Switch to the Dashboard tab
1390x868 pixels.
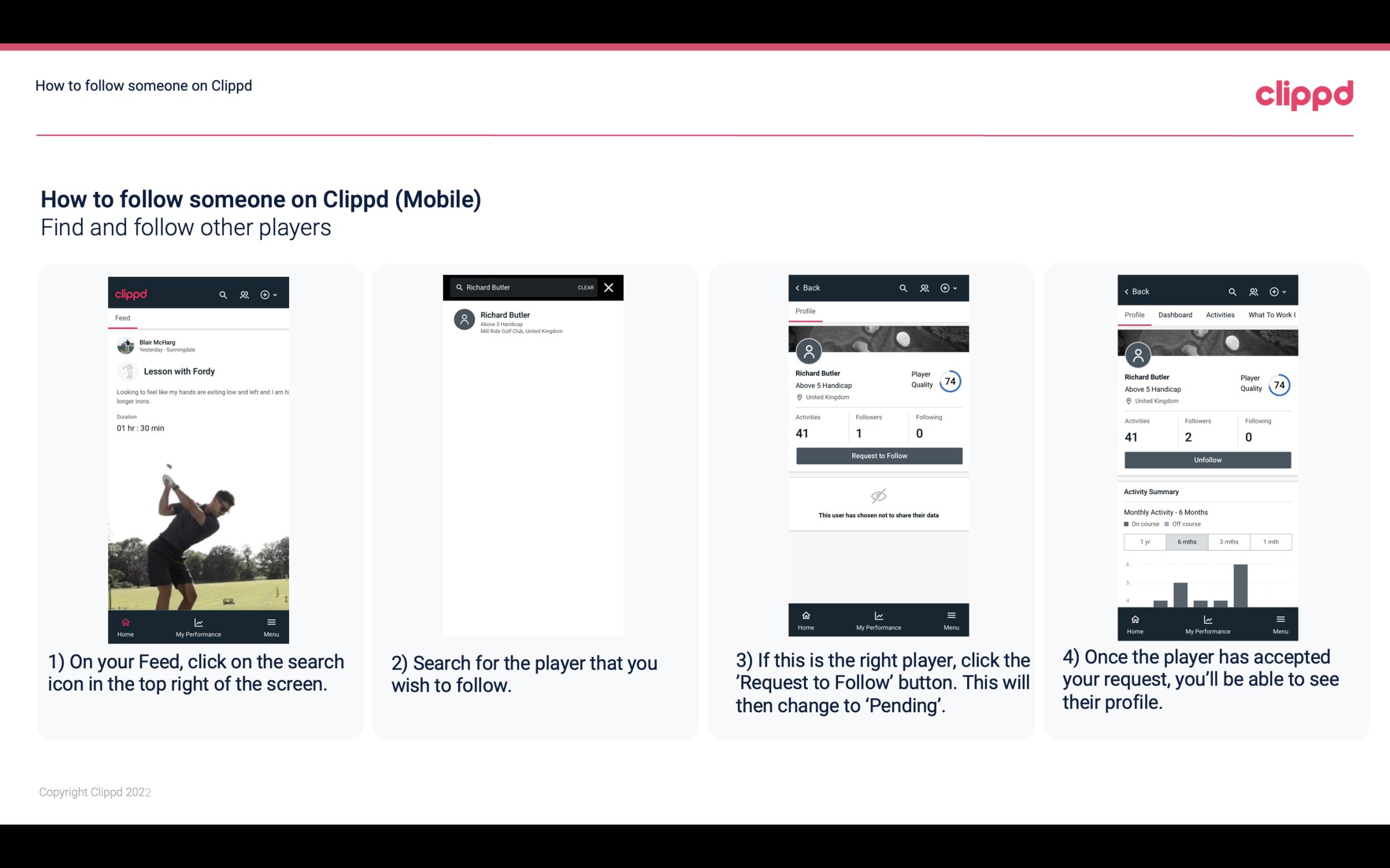pyautogui.click(x=1175, y=315)
